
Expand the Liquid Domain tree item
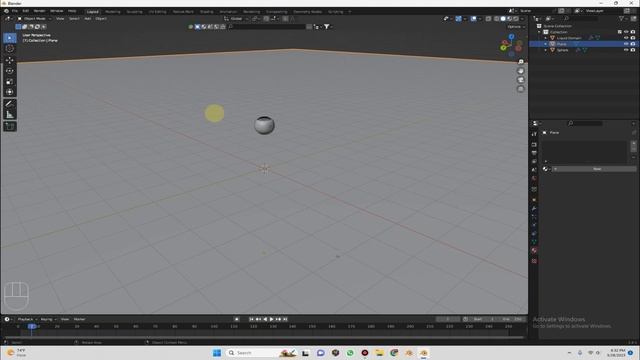tap(546, 38)
